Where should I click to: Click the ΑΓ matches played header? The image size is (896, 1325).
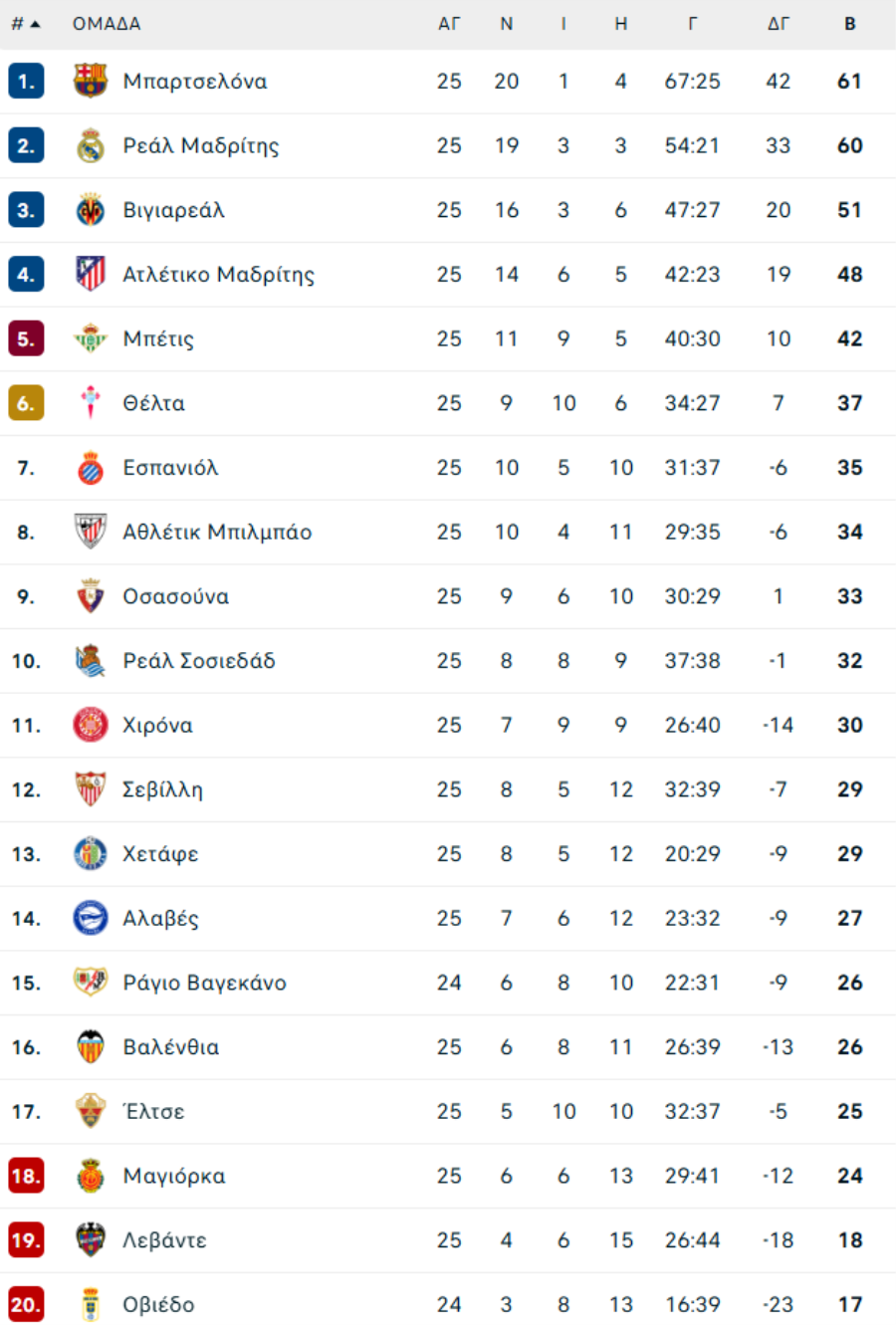[x=449, y=24]
